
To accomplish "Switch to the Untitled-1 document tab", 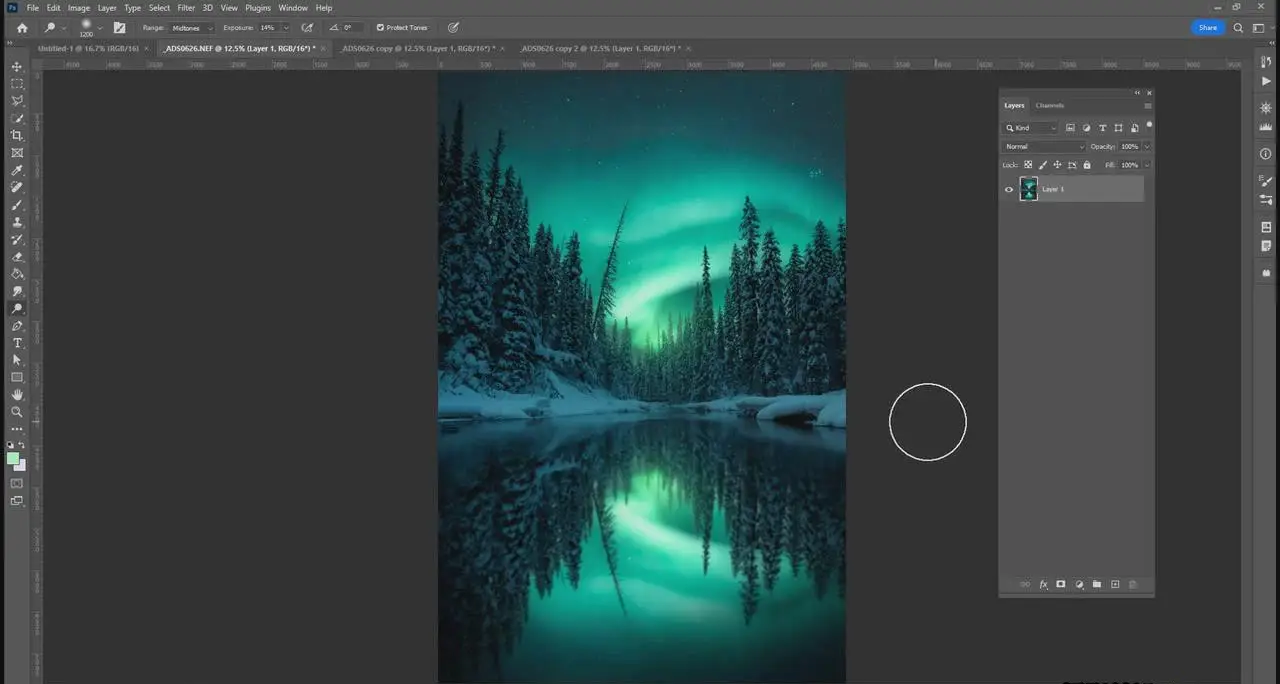I will 91,48.
